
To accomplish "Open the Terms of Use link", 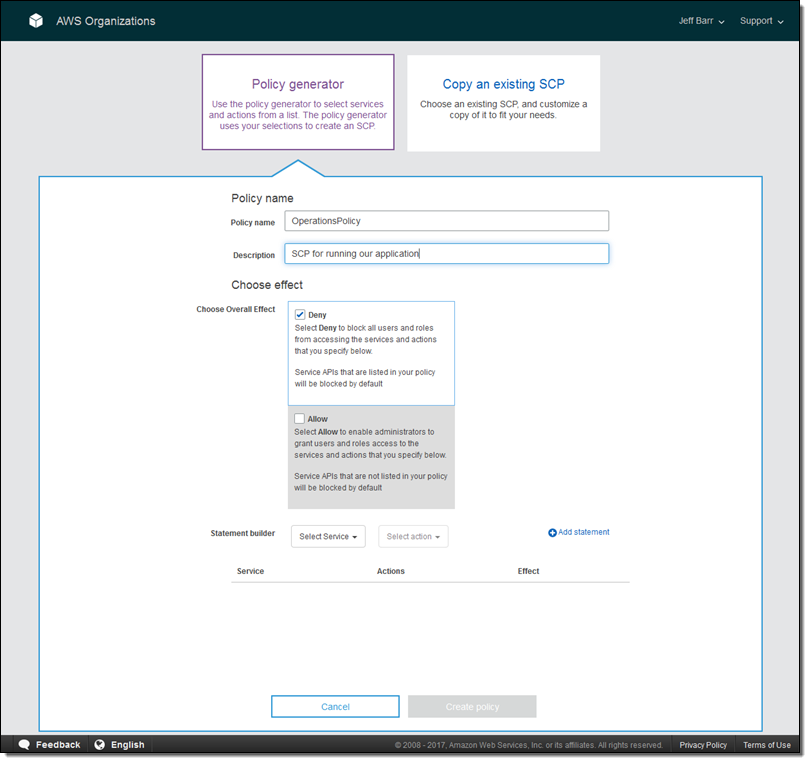I will pyautogui.click(x=766, y=745).
